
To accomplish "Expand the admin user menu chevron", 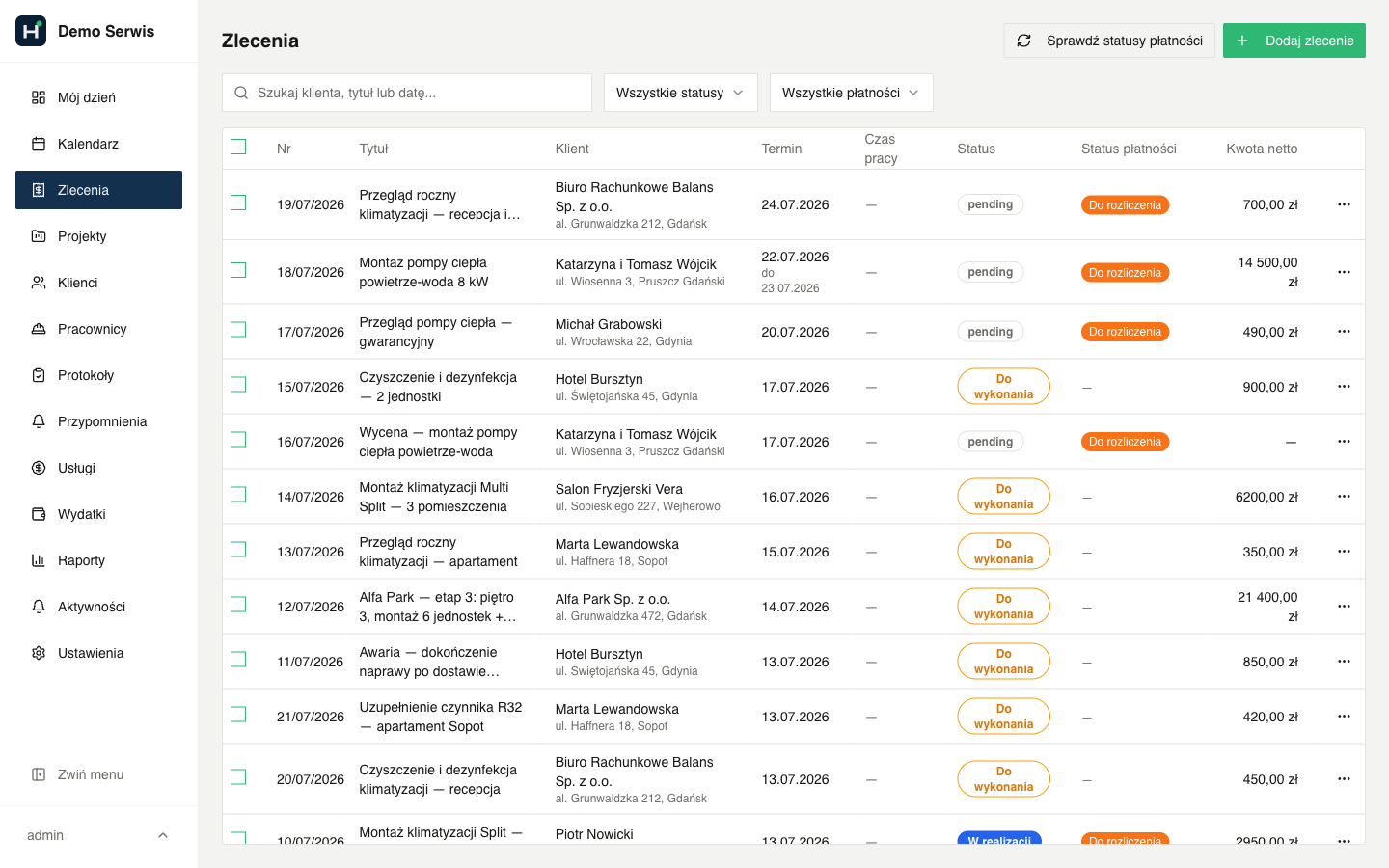I will click(163, 835).
